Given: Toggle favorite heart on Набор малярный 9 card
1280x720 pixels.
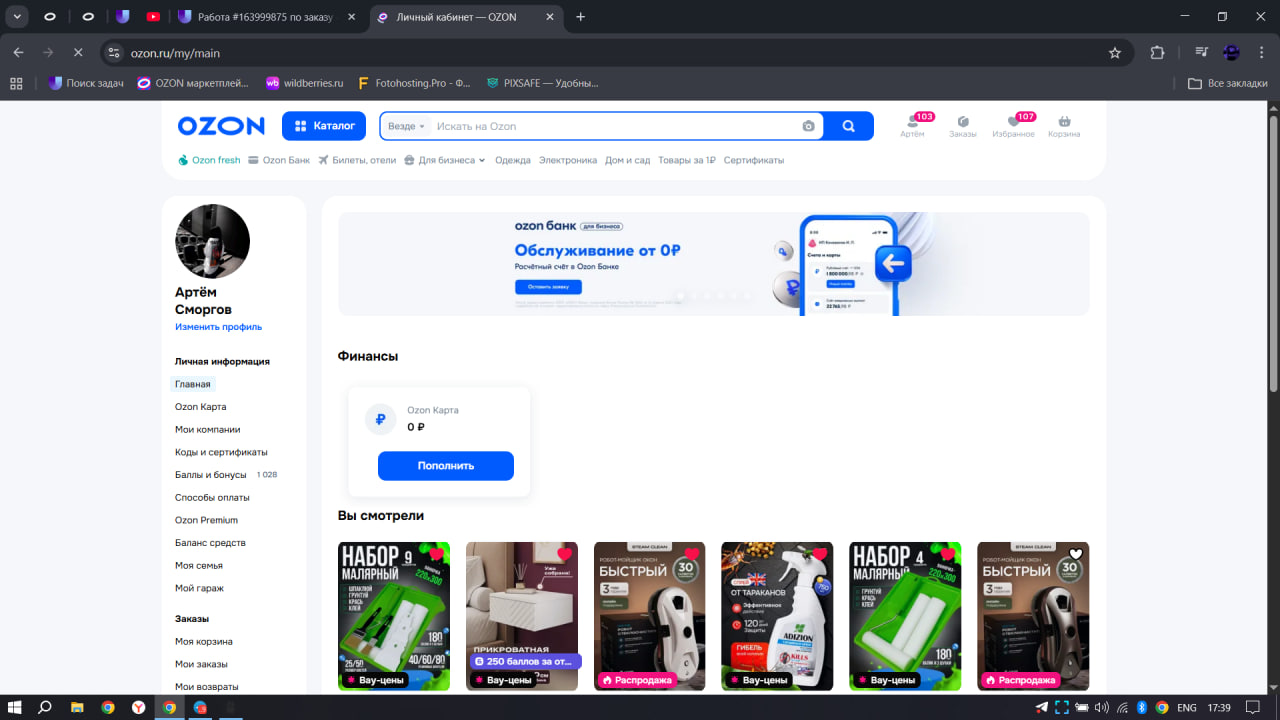Looking at the screenshot, I should [x=436, y=554].
